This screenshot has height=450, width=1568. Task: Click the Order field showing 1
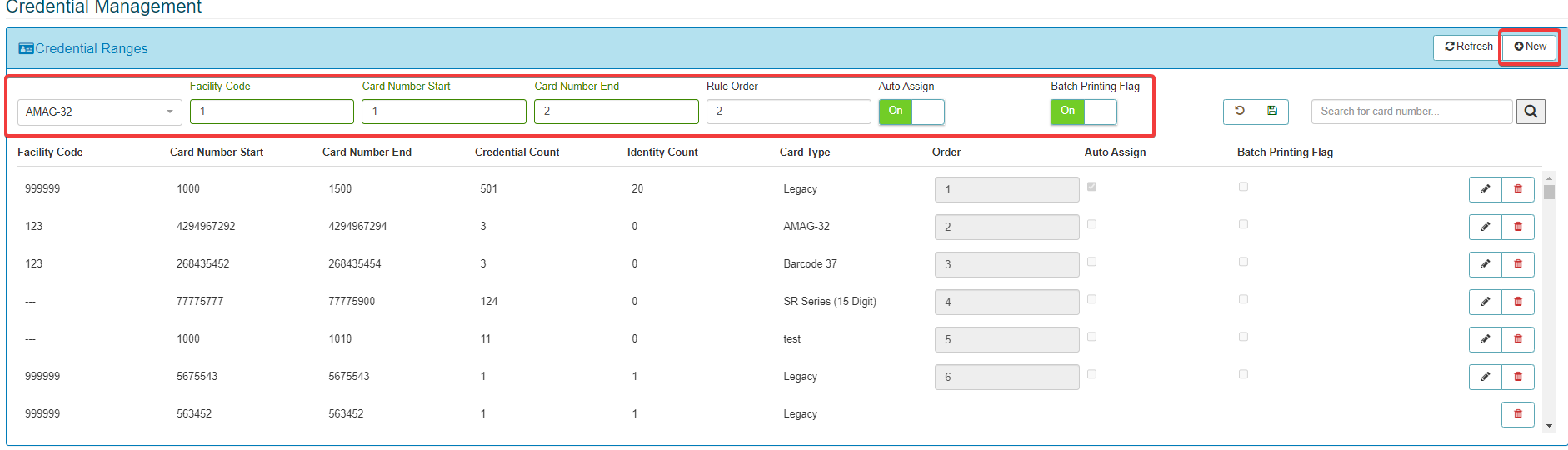coord(1007,189)
